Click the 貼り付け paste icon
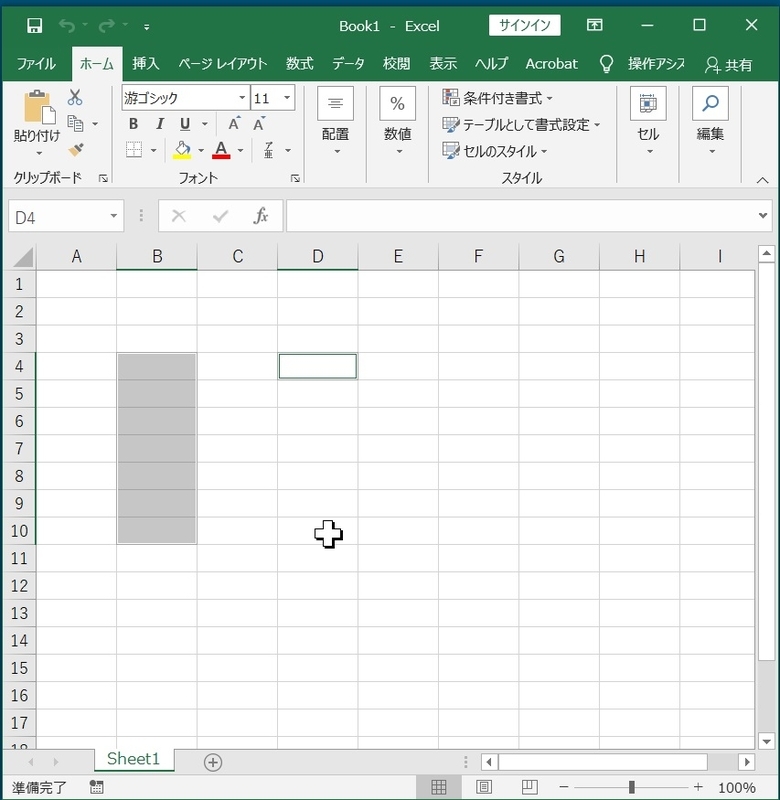780x800 pixels. pos(38,107)
